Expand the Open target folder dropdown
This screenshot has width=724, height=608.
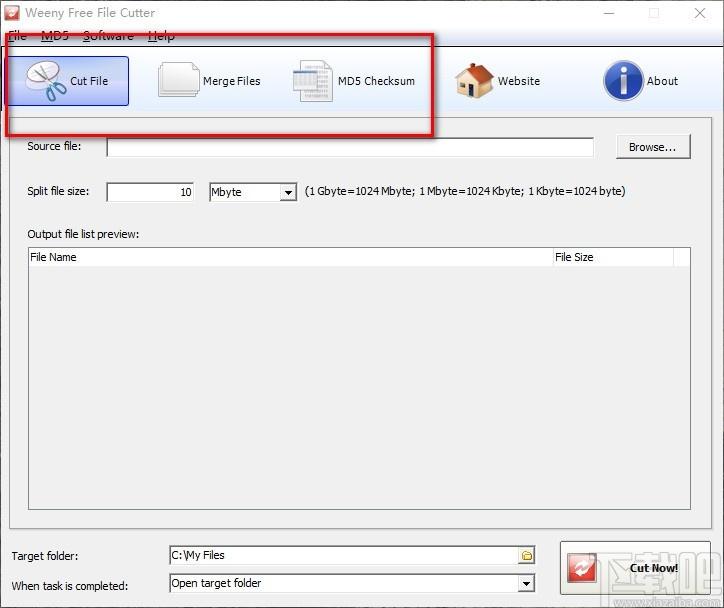coord(526,584)
